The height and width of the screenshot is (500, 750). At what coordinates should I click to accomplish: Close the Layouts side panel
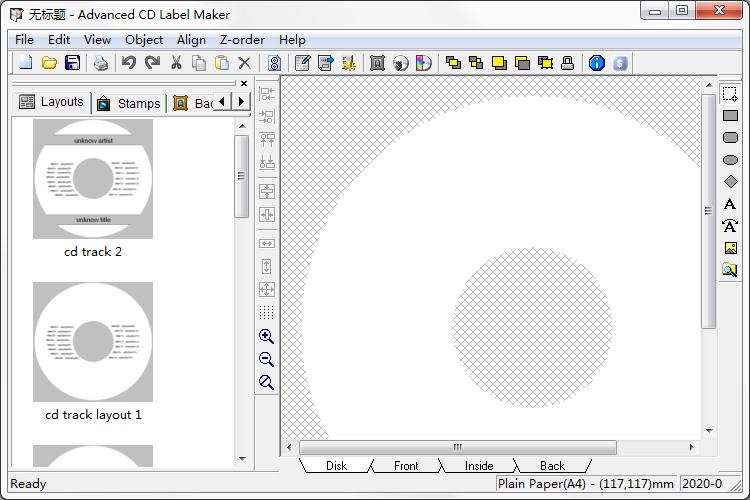tap(243, 84)
